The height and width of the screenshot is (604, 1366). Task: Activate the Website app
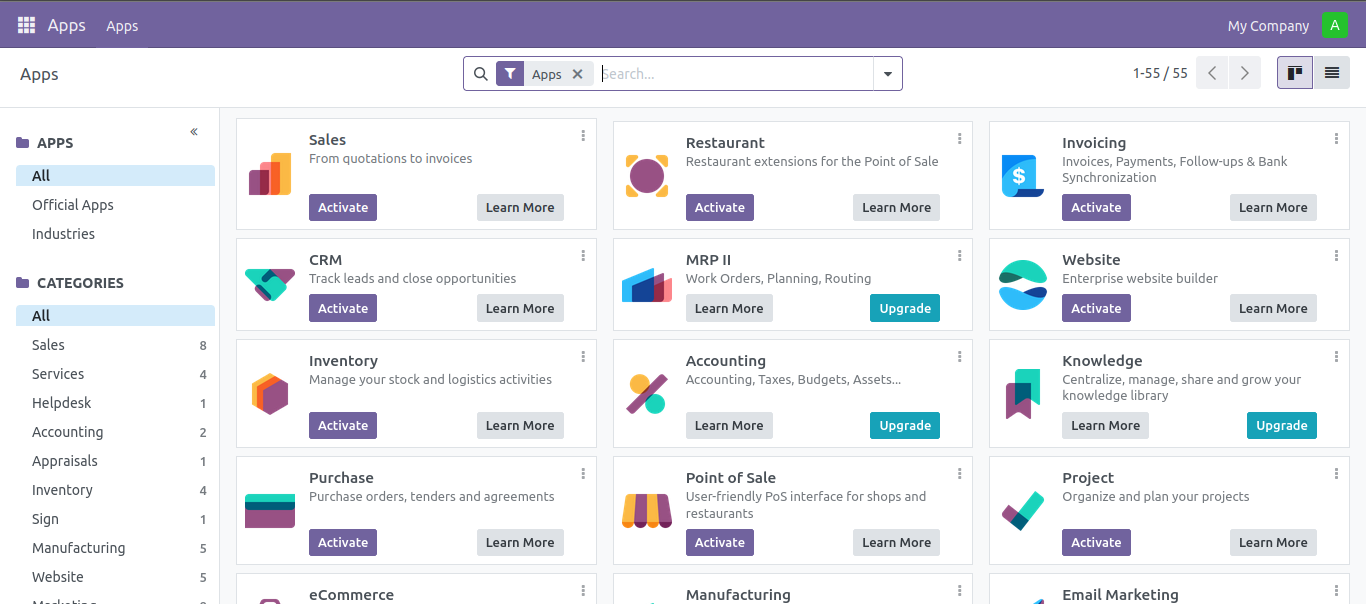pyautogui.click(x=1096, y=308)
